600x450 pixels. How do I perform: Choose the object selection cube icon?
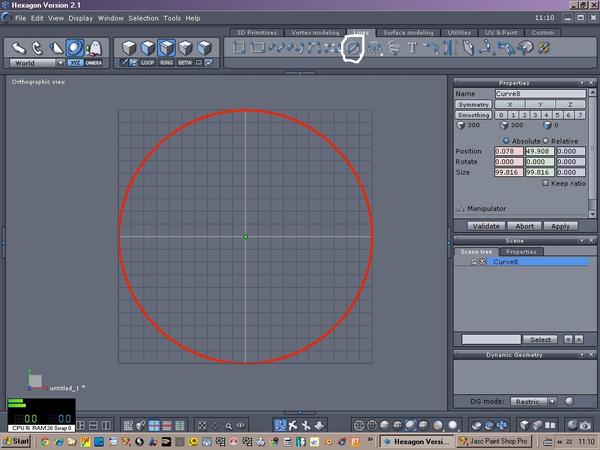tap(129, 48)
